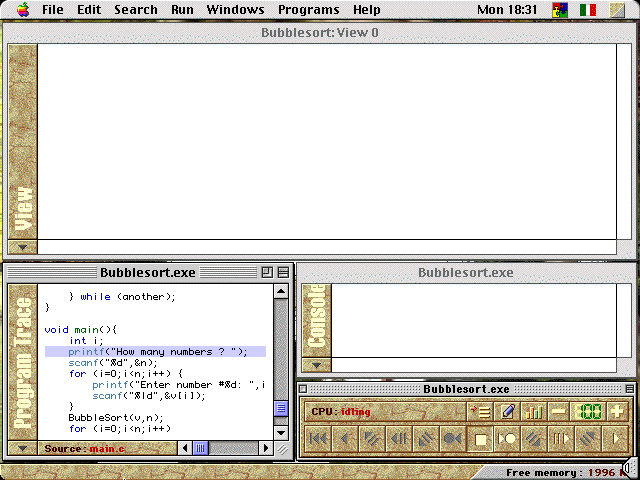Click the single step back arrow button
This screenshot has width=640, height=480.
[x=345, y=438]
